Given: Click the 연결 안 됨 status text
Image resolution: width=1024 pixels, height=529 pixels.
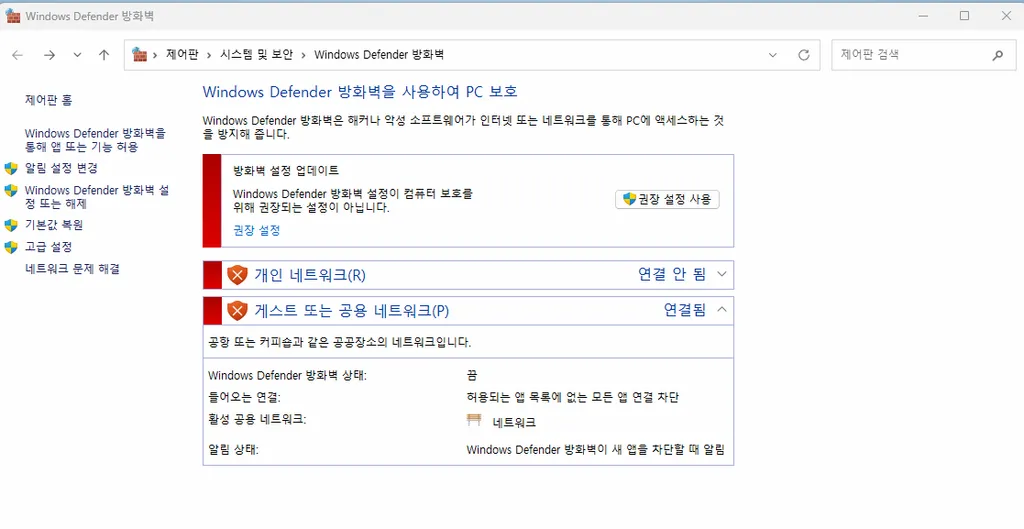Looking at the screenshot, I should point(672,275).
